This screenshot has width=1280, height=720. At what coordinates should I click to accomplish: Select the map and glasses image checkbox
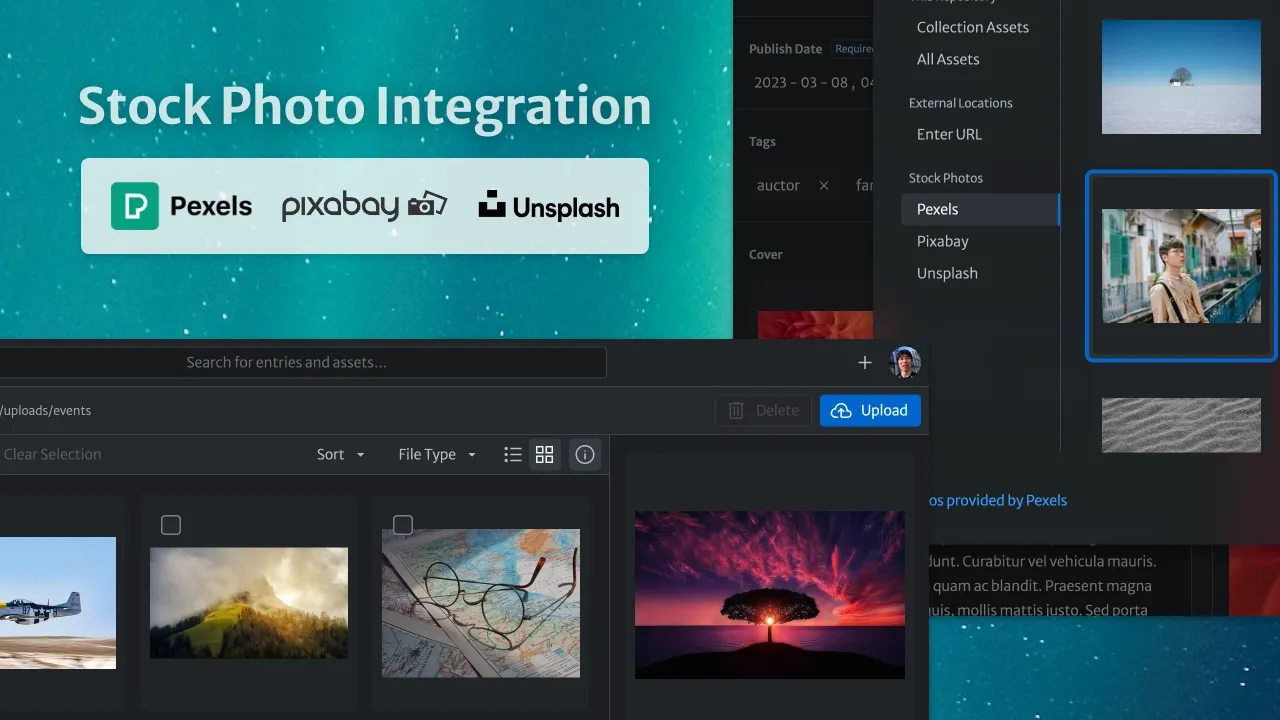tap(403, 525)
